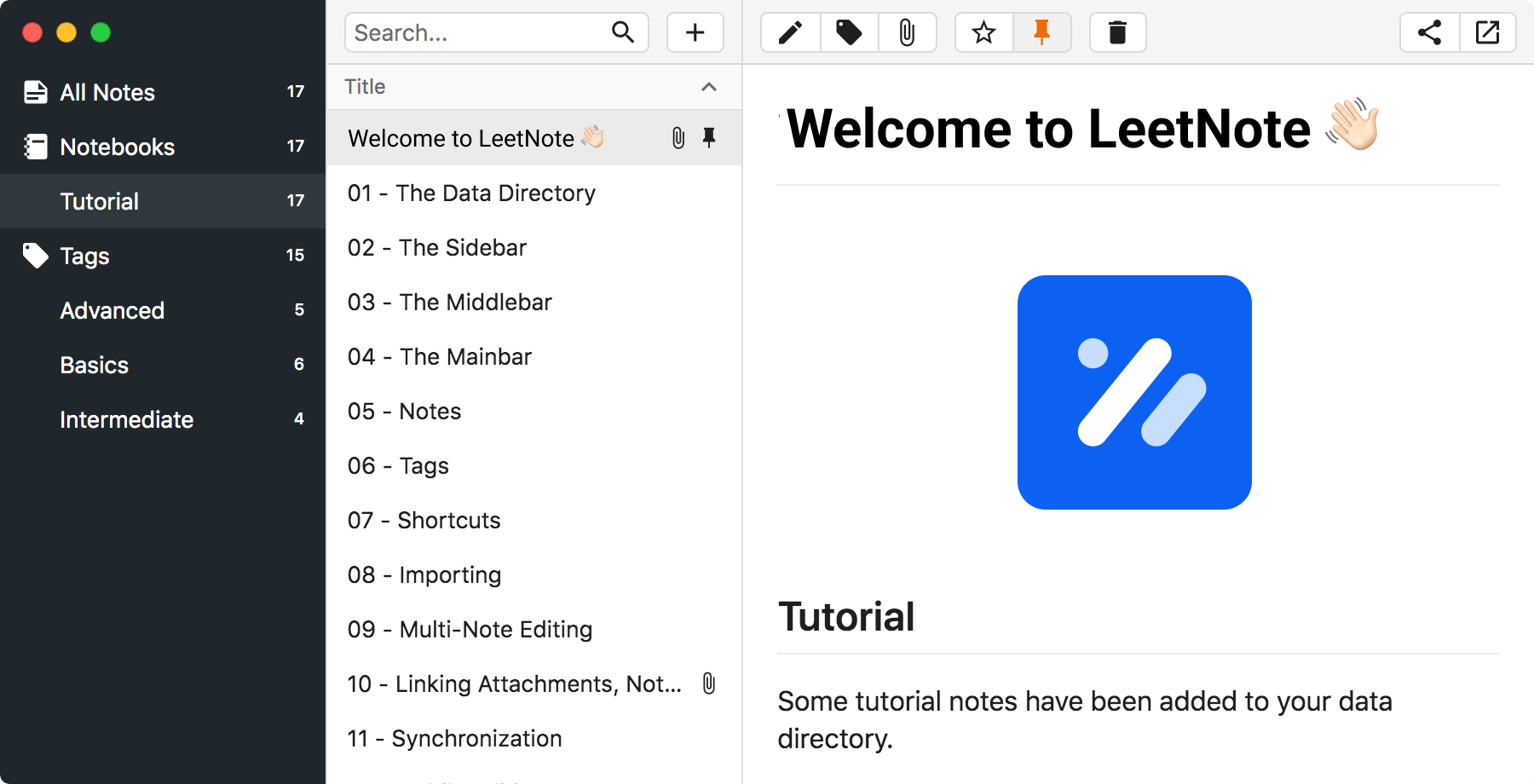Click the LeetNote blue logo image
The height and width of the screenshot is (784, 1534).
pyautogui.click(x=1133, y=392)
